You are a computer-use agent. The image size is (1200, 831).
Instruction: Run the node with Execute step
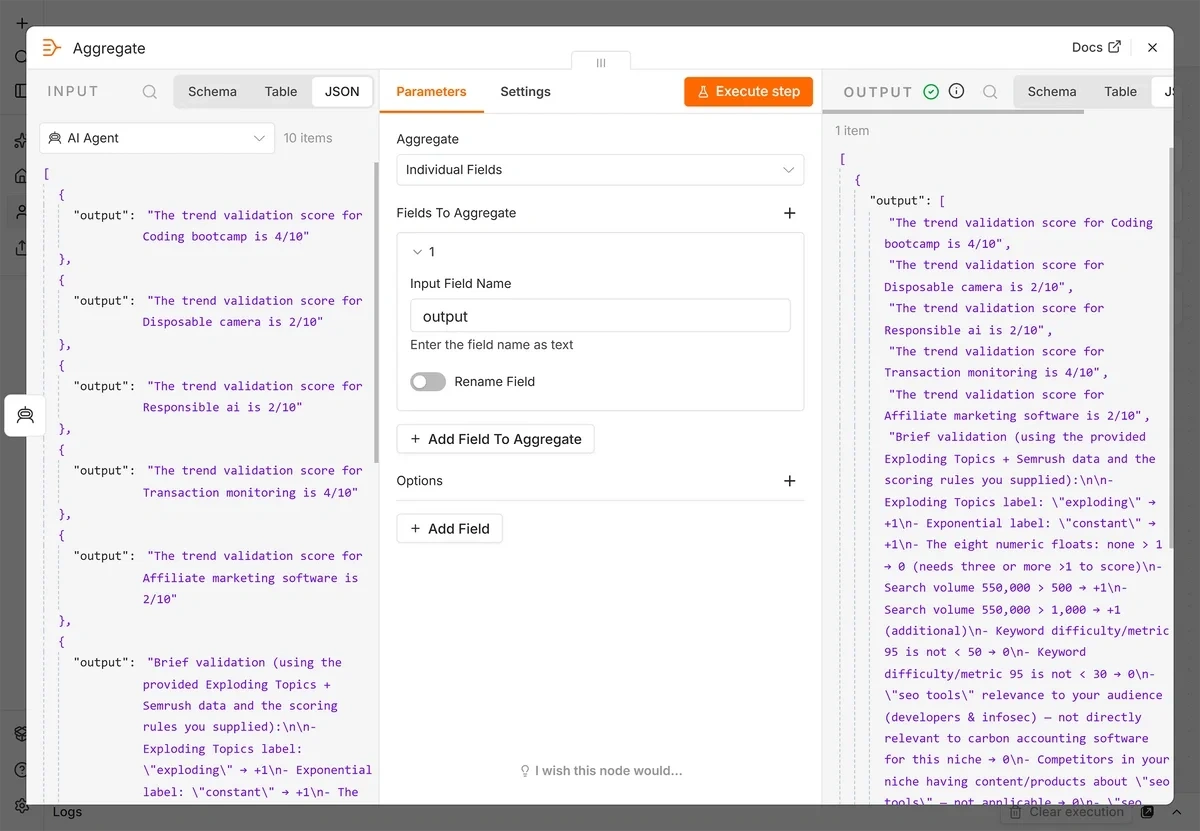(749, 92)
